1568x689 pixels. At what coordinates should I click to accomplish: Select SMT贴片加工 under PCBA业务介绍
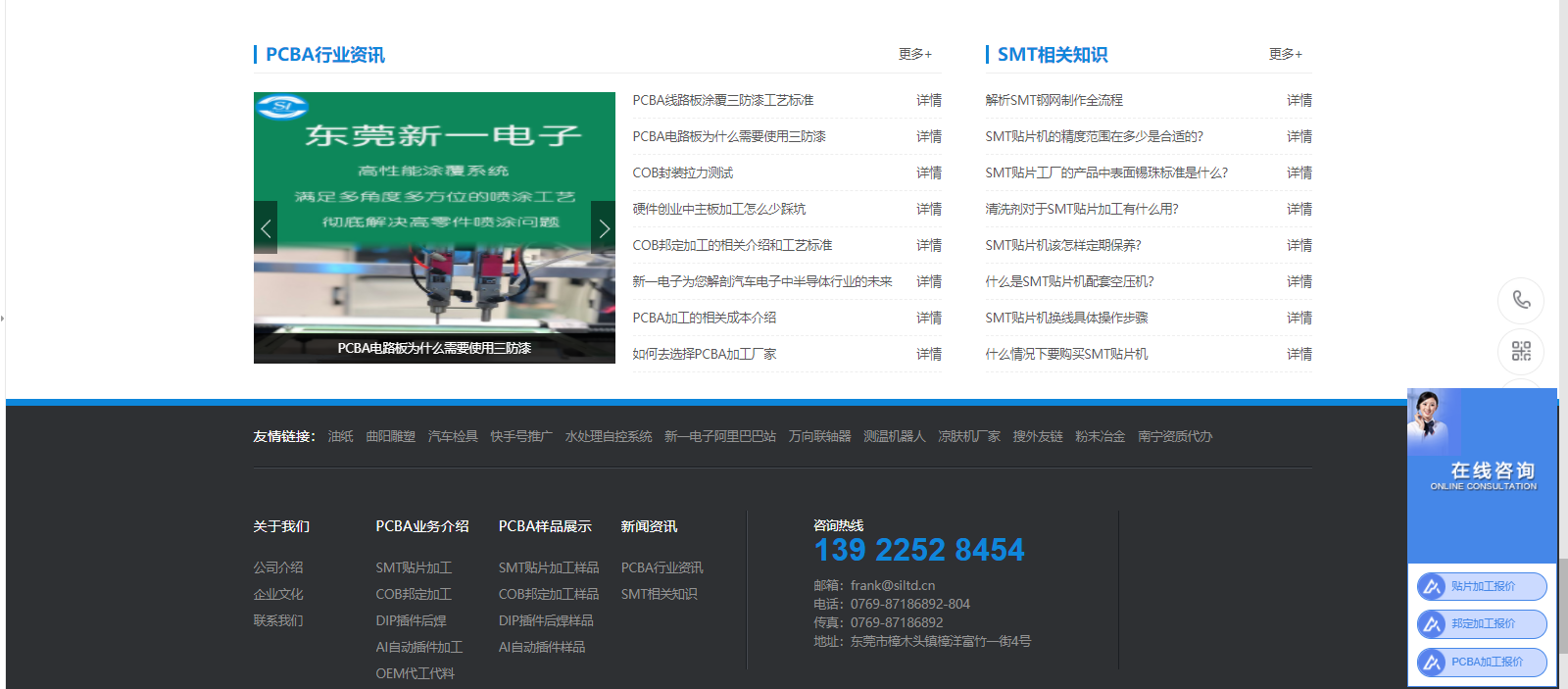[414, 567]
